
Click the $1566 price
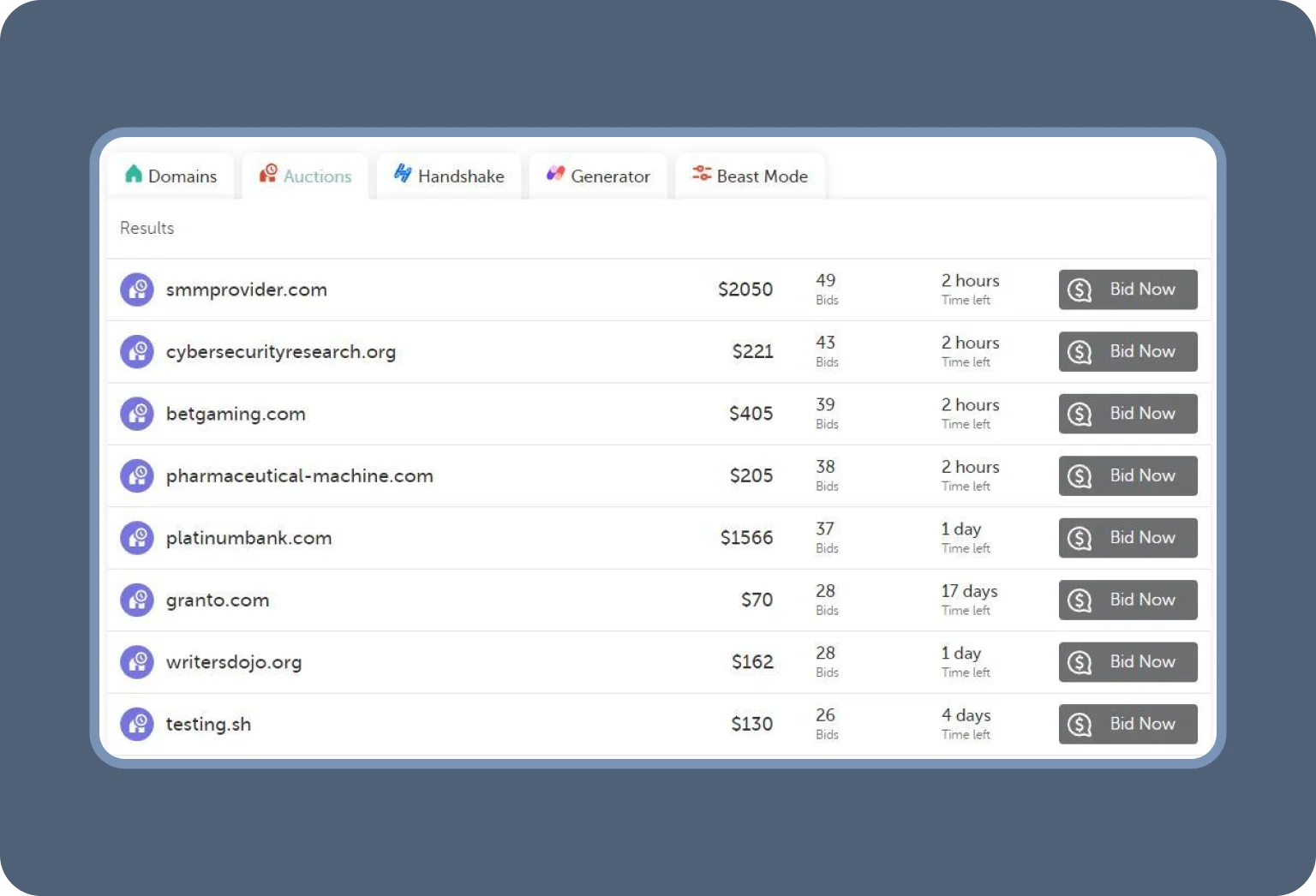746,538
